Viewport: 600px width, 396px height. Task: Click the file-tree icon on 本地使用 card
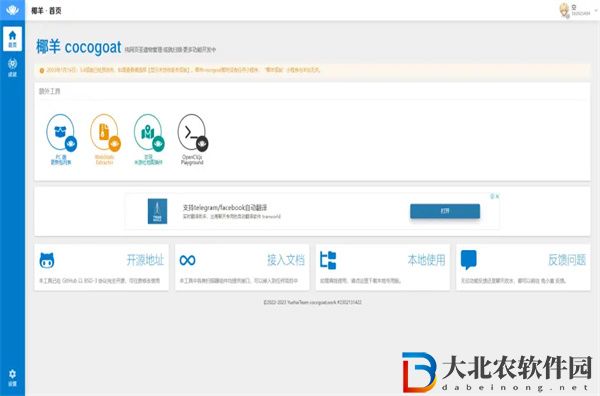(x=328, y=260)
